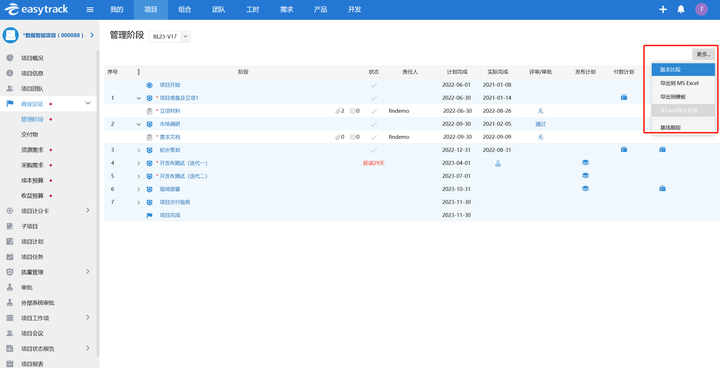
Task: Switch to the 团队 top tab
Action: [x=219, y=10]
